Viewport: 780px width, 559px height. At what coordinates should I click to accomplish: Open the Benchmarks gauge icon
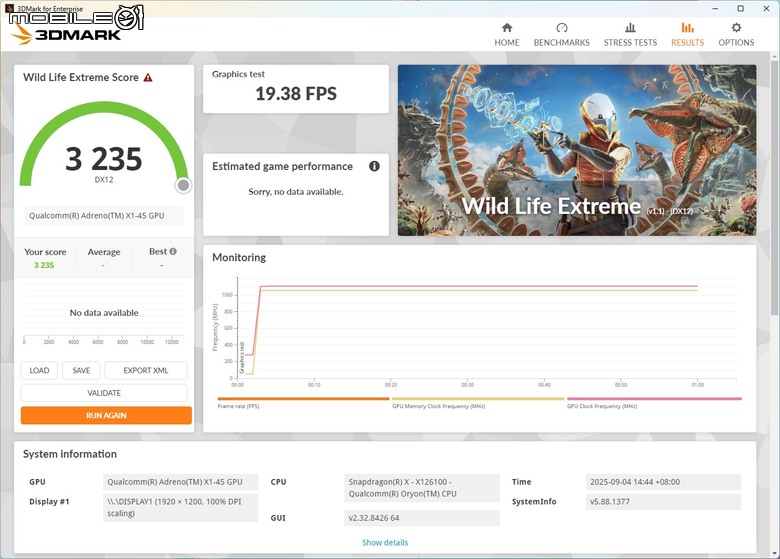click(562, 27)
